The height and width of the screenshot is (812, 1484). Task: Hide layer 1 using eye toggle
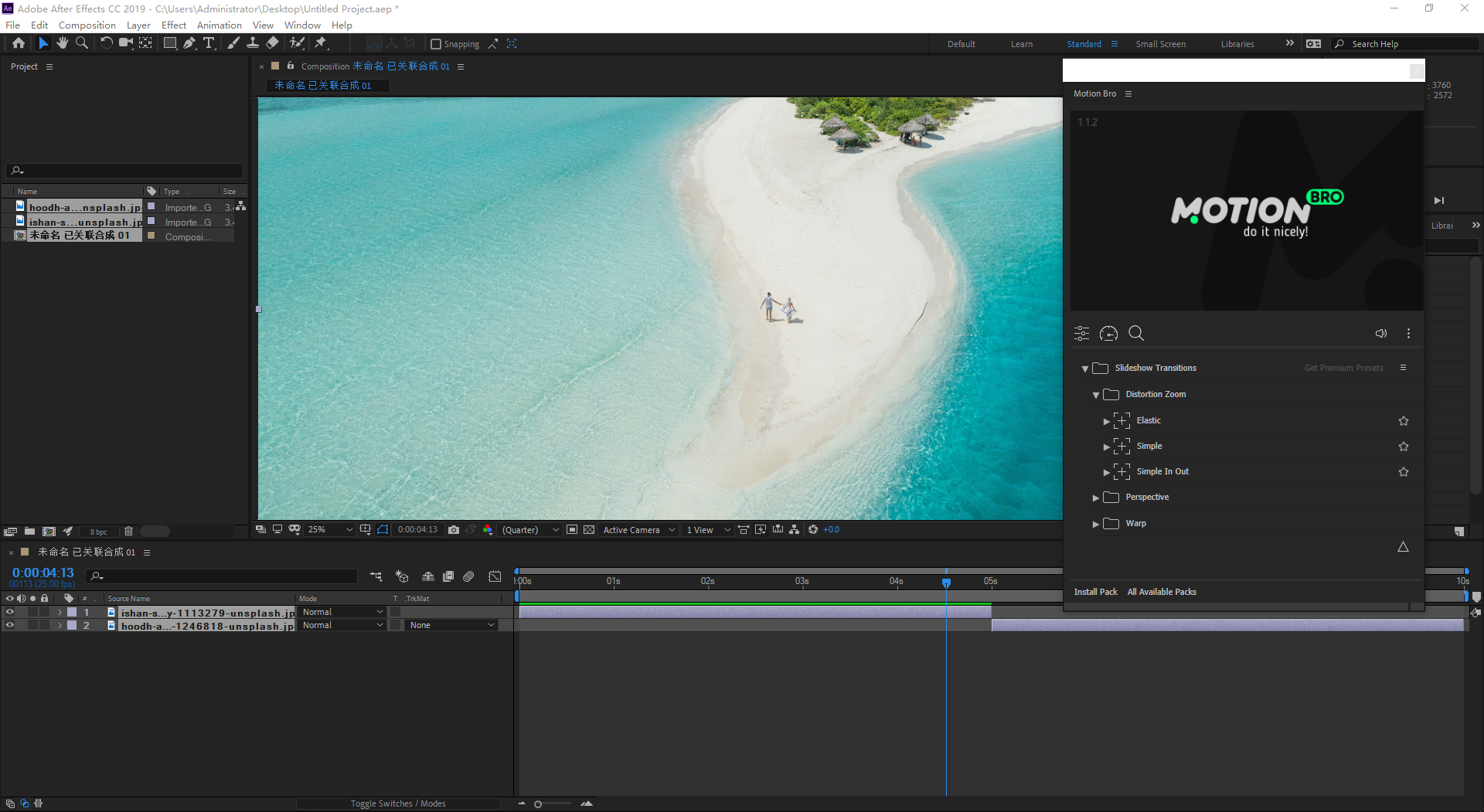click(10, 612)
